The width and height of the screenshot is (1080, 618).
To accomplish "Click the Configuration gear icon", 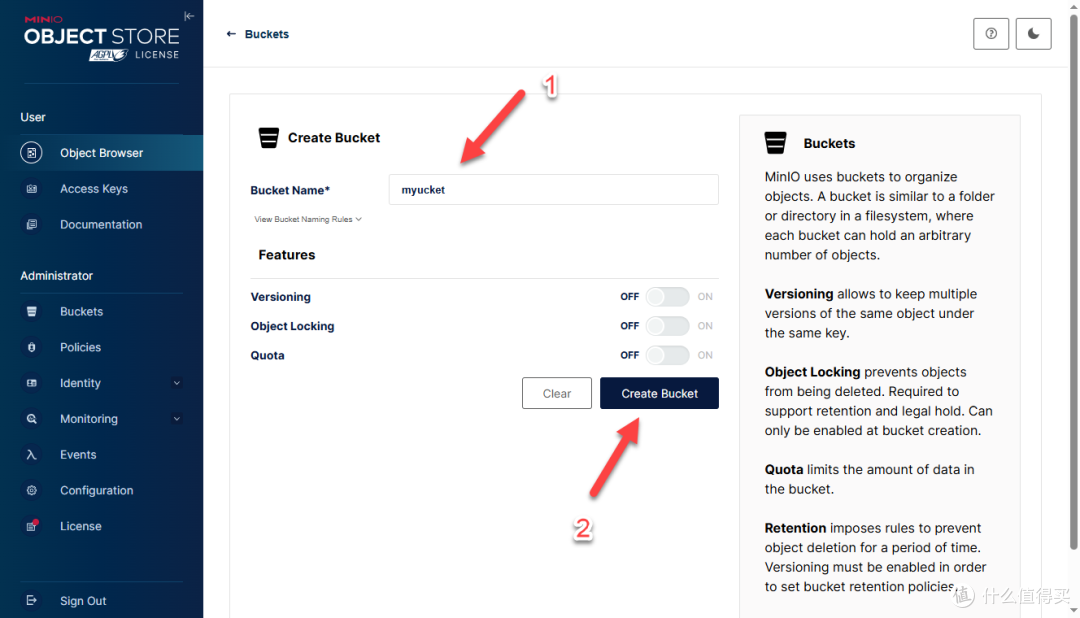I will 31,491.
